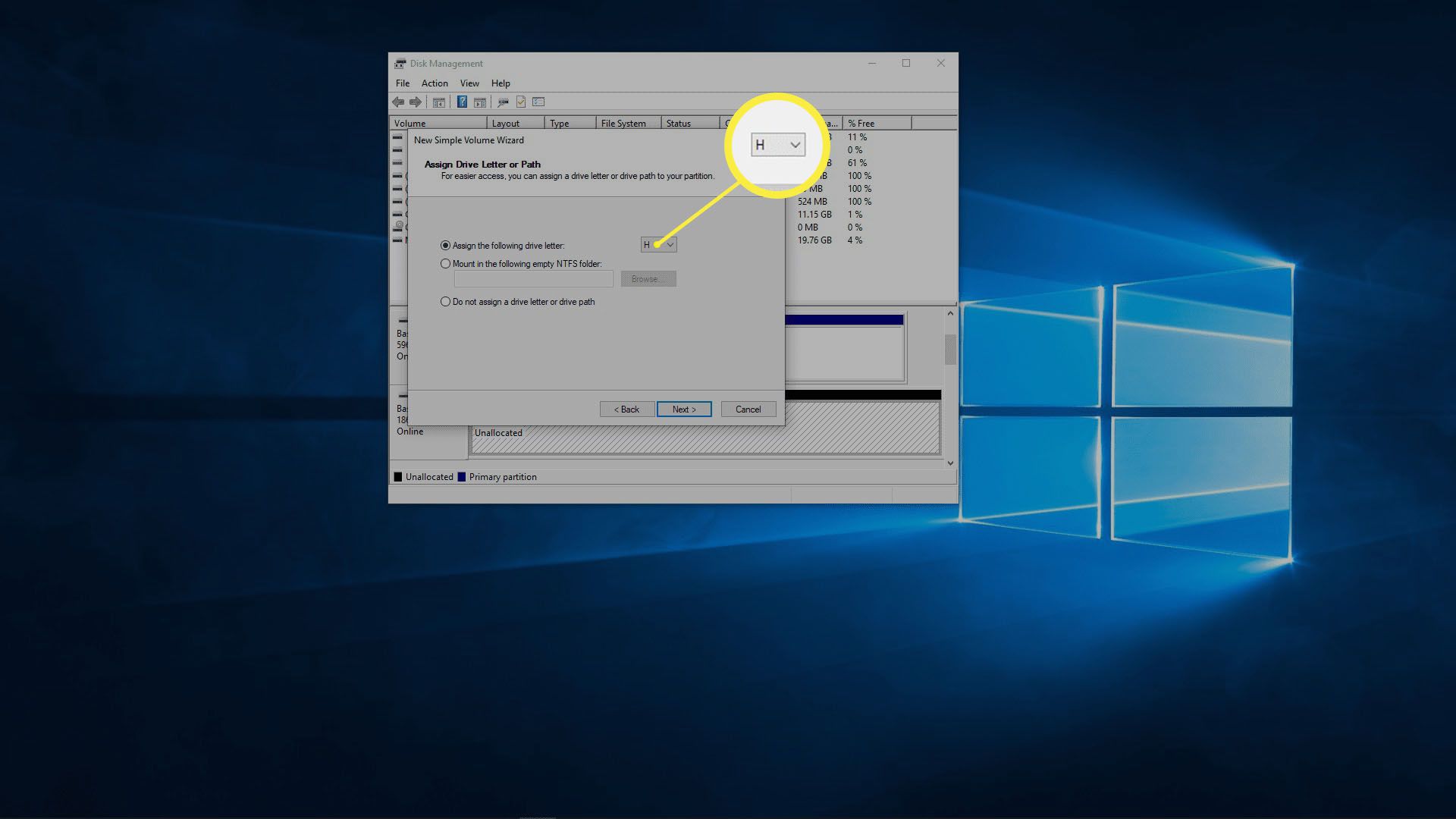Open the File menu
Viewport: 1456px width, 819px height.
coord(403,83)
